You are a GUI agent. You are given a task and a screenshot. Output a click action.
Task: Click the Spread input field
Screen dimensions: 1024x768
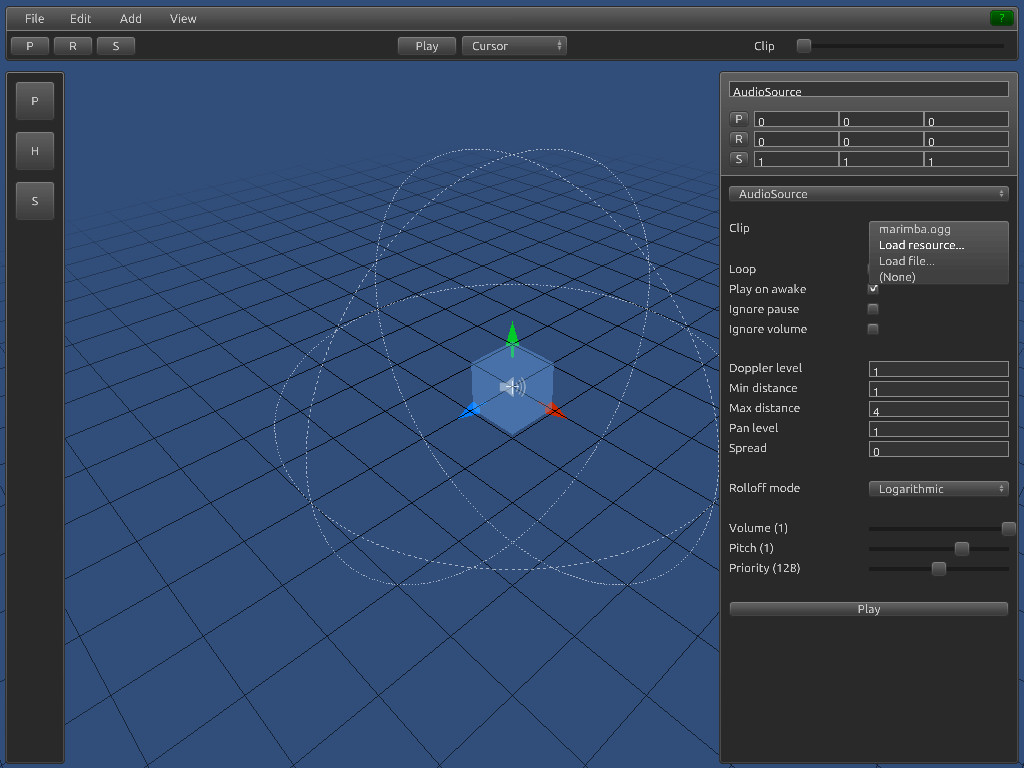point(938,449)
